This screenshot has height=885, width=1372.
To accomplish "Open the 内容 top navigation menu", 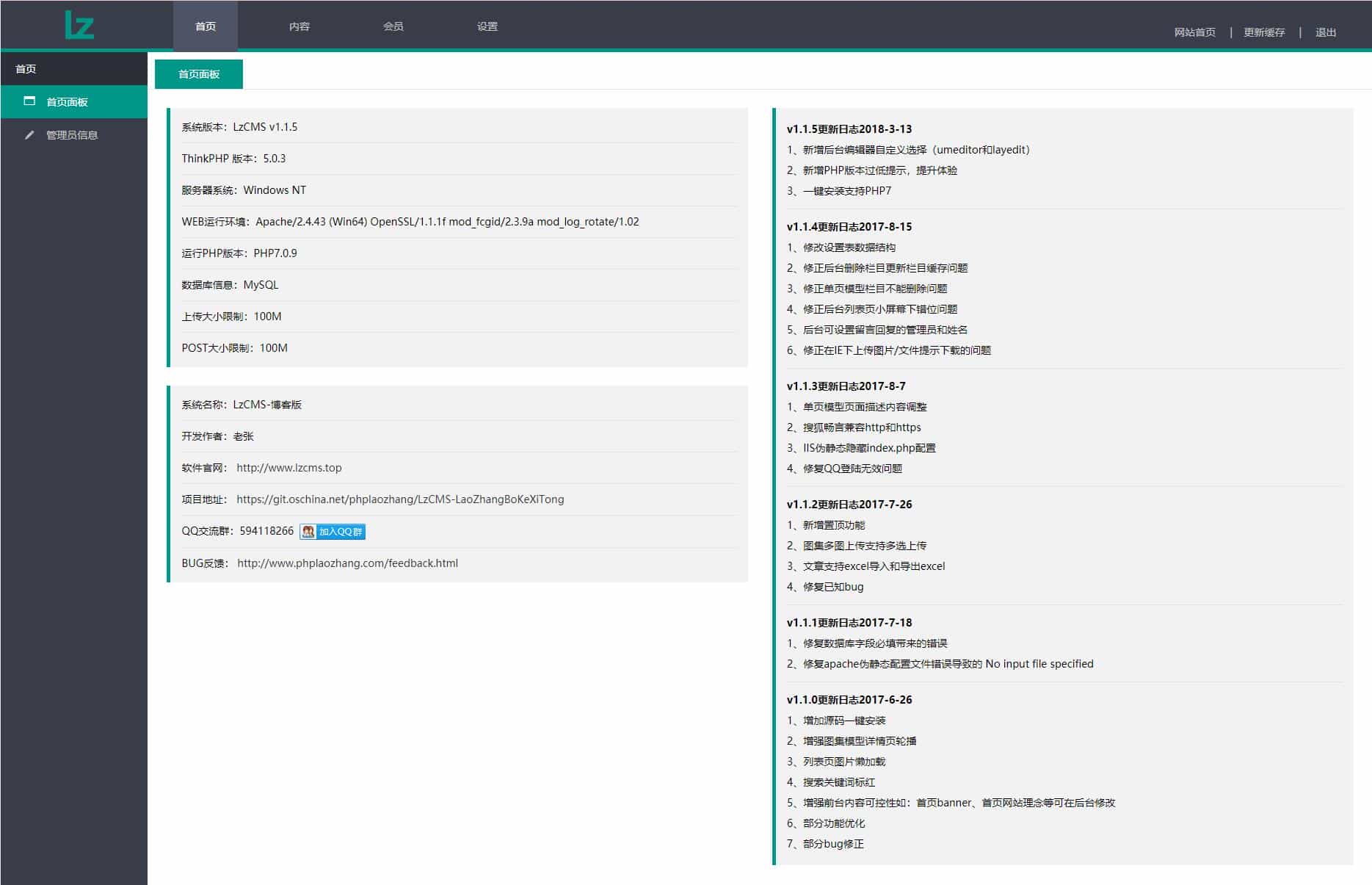I will pos(300,26).
